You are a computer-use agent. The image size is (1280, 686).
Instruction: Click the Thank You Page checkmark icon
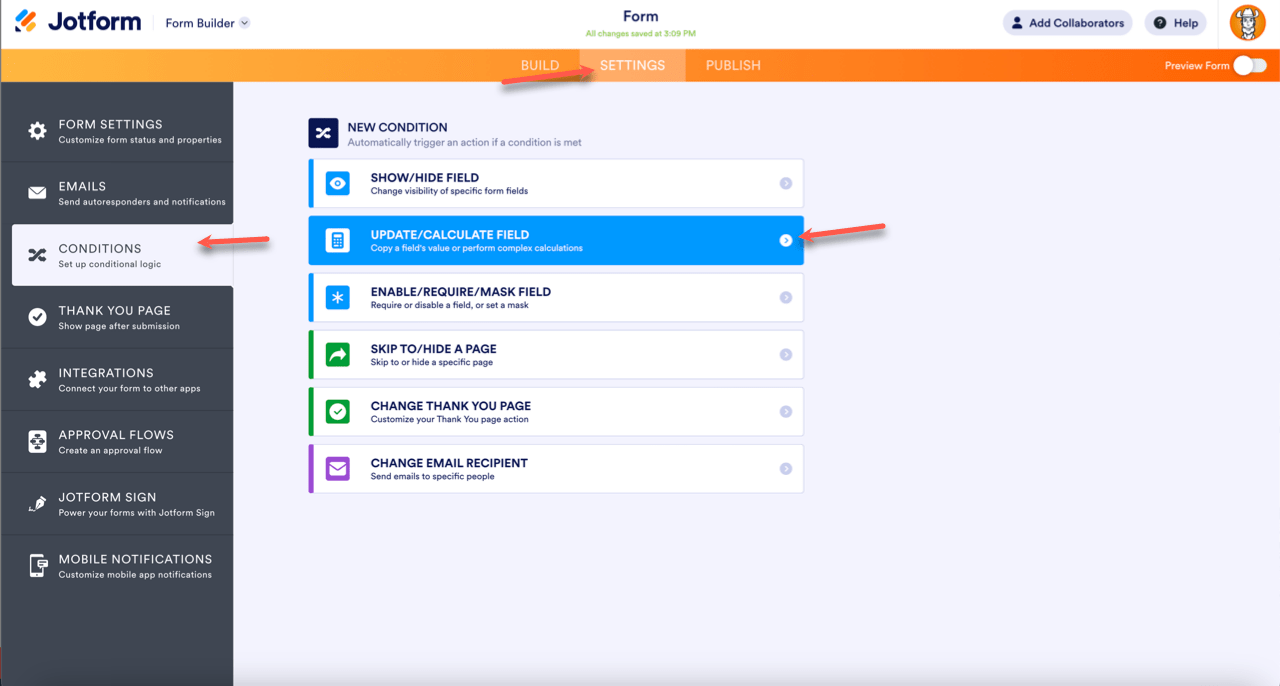click(x=37, y=317)
